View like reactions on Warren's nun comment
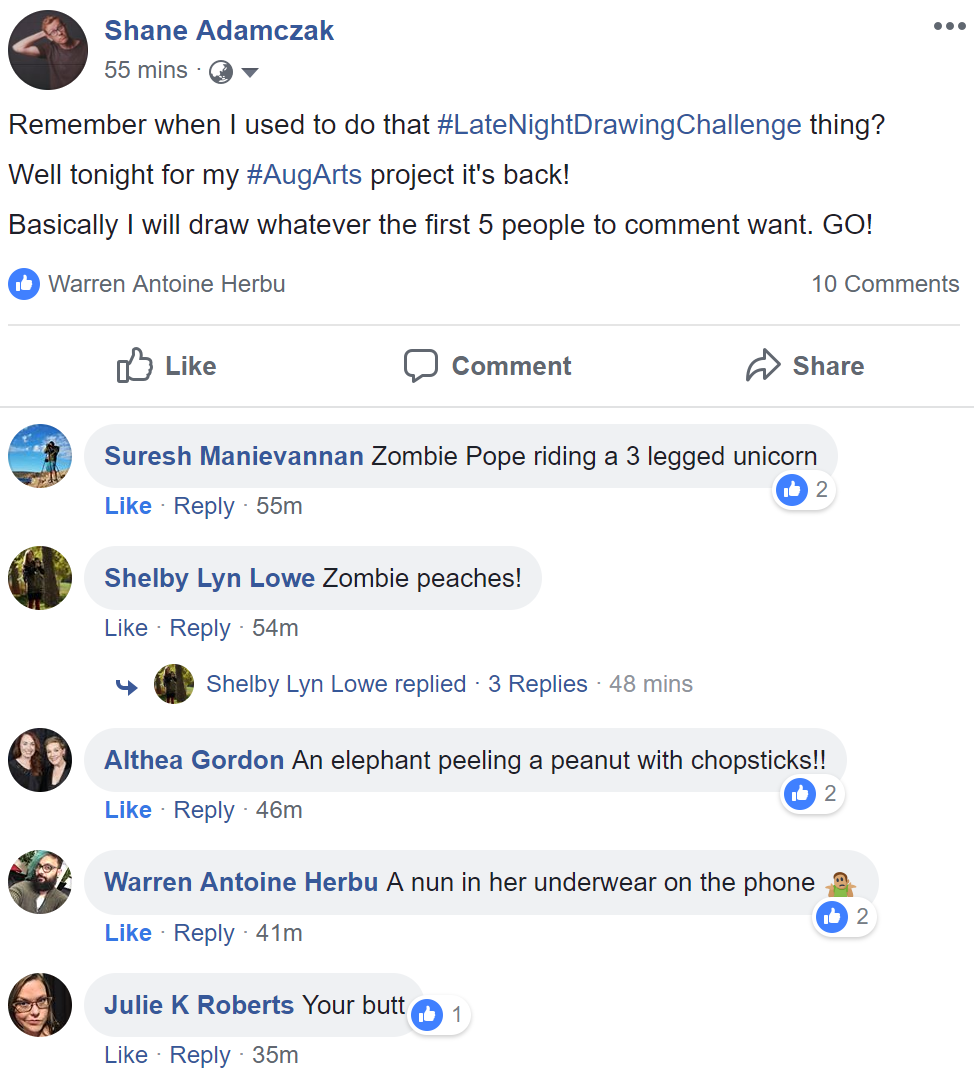 pos(845,917)
